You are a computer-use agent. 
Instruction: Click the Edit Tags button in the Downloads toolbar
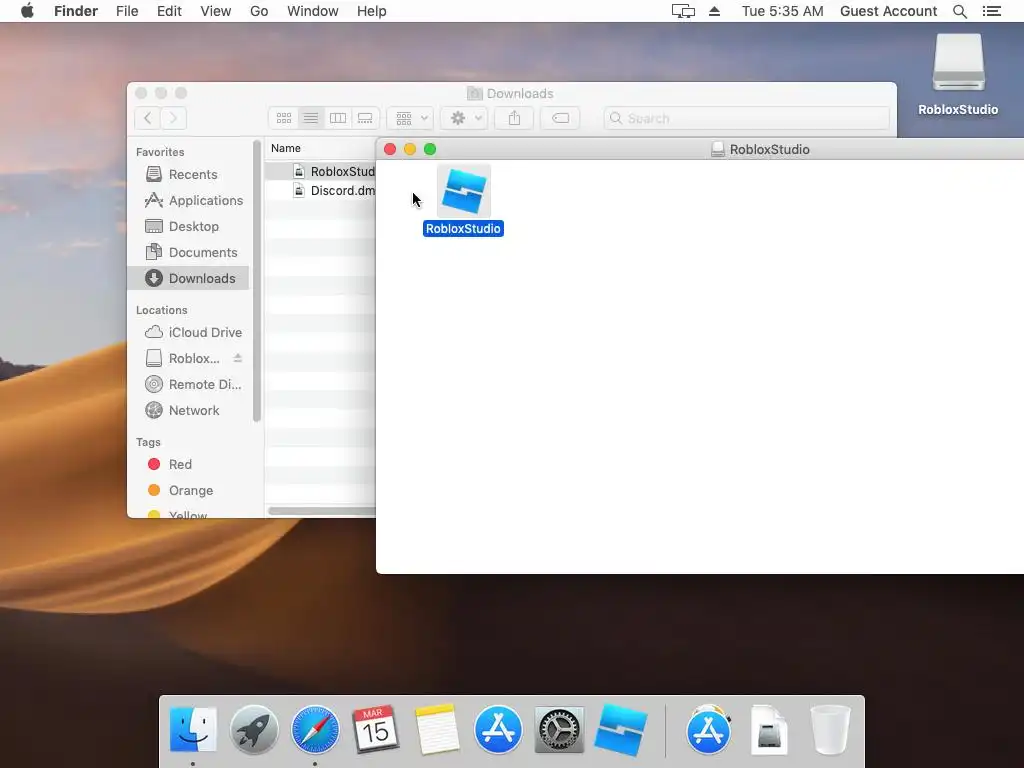pos(560,118)
